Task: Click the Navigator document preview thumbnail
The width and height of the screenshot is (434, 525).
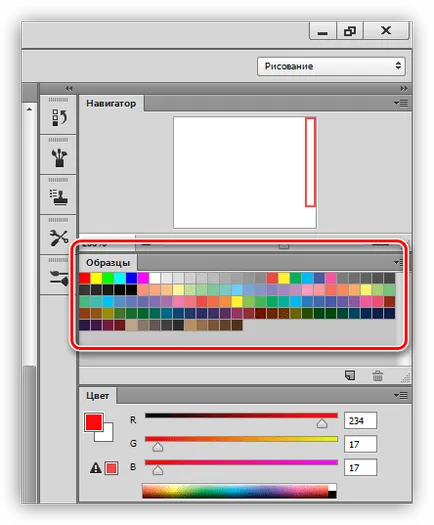Action: 245,172
